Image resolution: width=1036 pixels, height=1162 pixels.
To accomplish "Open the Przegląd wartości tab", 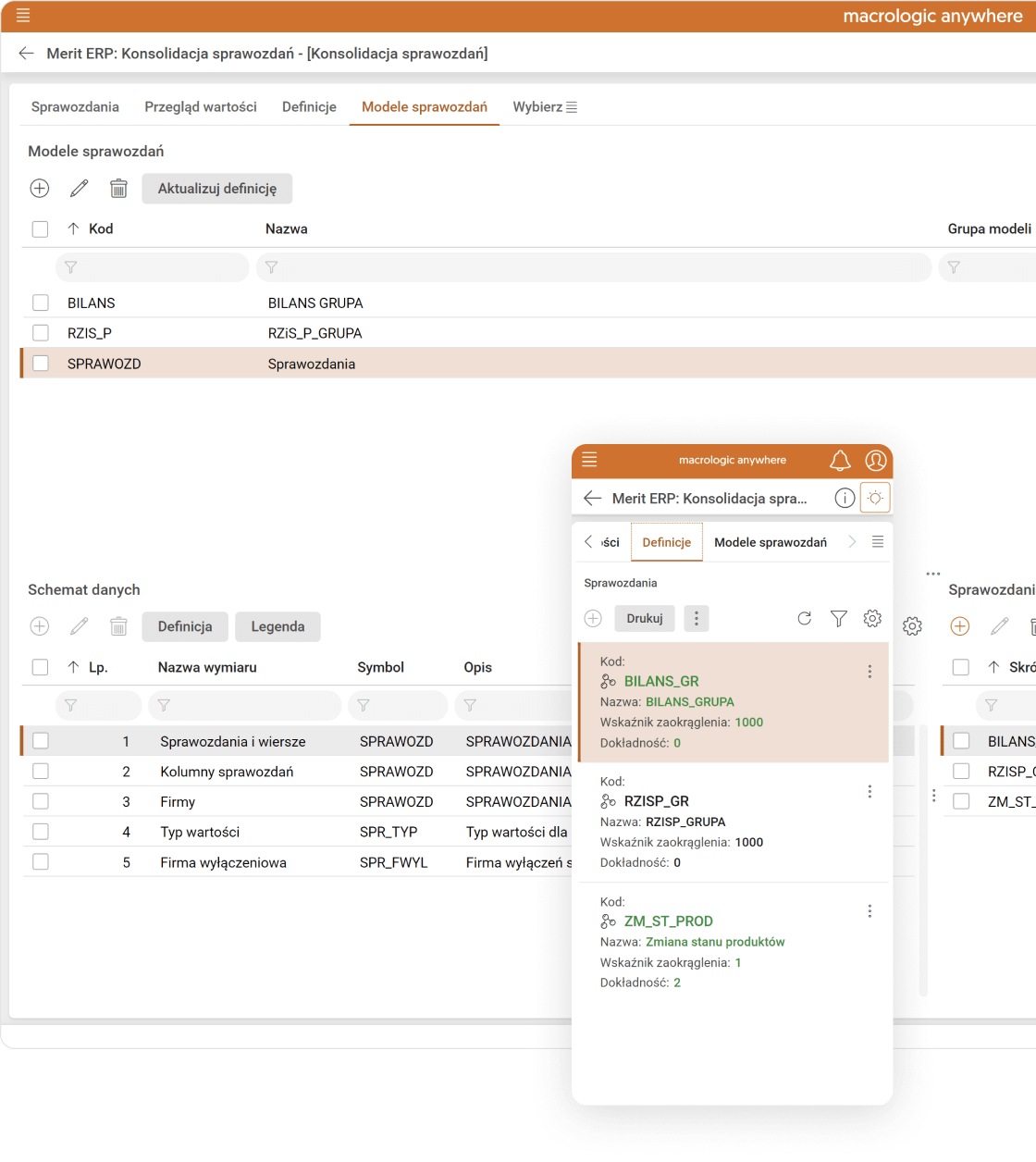I will click(201, 107).
